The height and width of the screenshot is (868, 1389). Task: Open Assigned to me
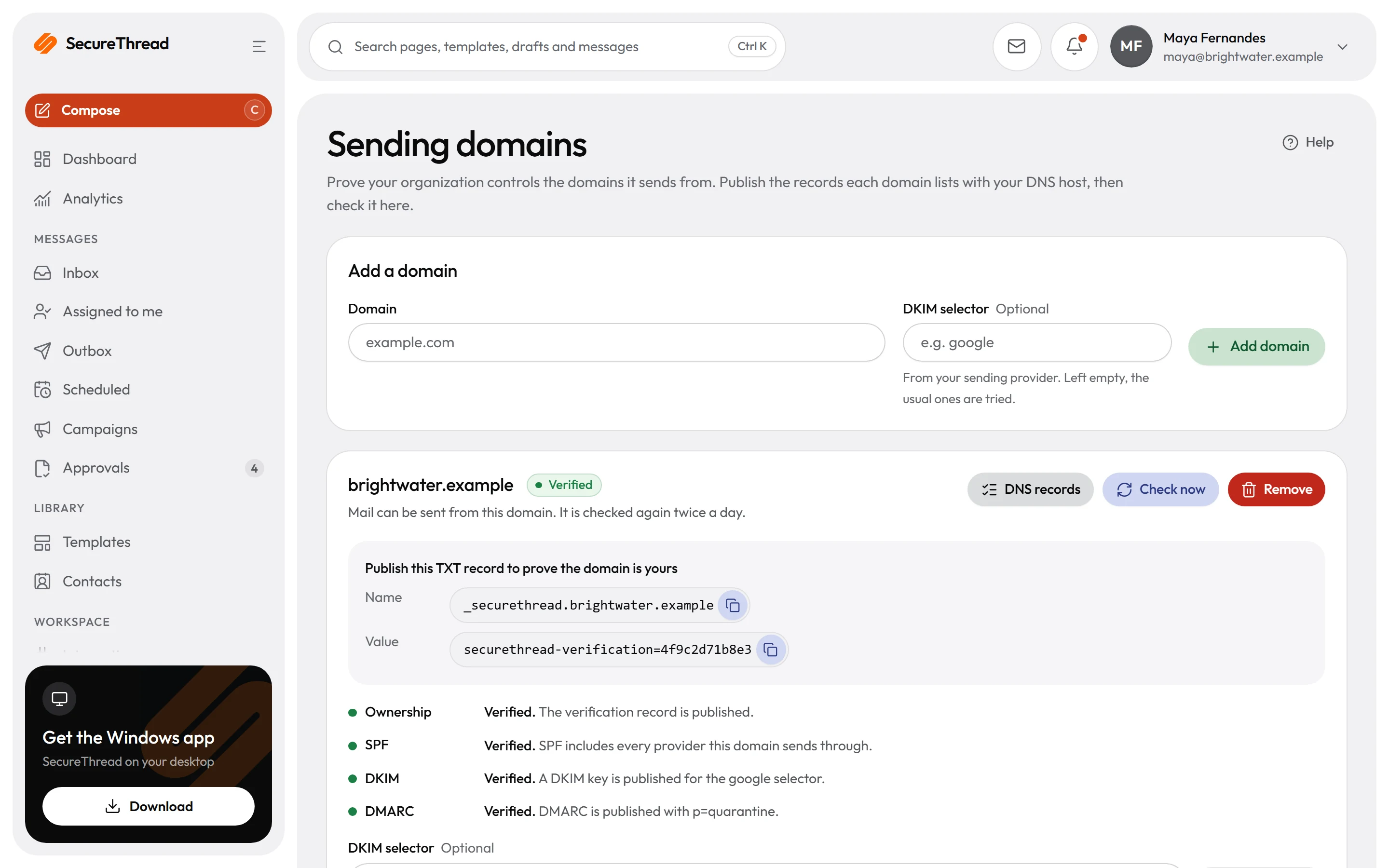(148, 311)
